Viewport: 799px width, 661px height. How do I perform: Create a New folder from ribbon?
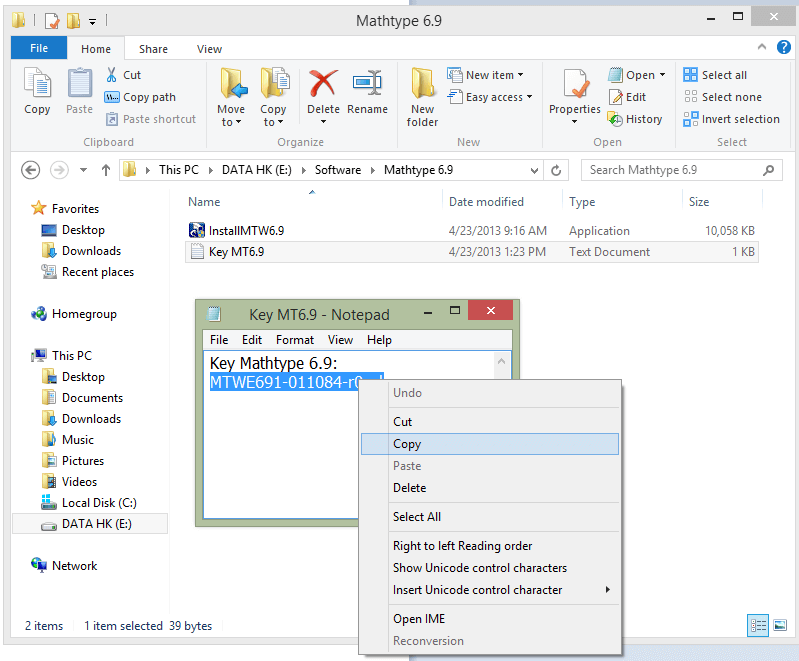coord(422,97)
